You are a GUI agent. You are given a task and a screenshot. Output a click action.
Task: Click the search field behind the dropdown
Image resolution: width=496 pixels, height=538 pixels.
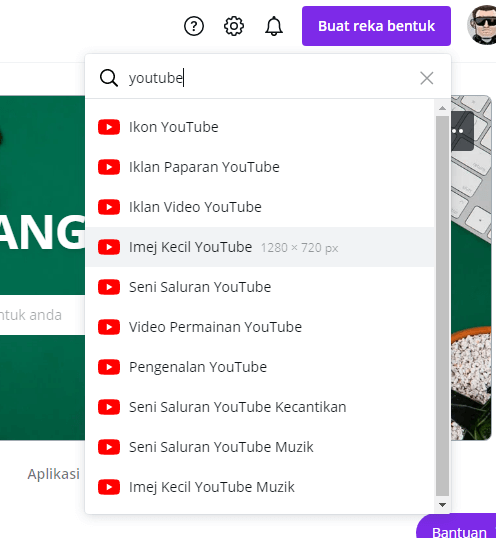click(x=42, y=315)
